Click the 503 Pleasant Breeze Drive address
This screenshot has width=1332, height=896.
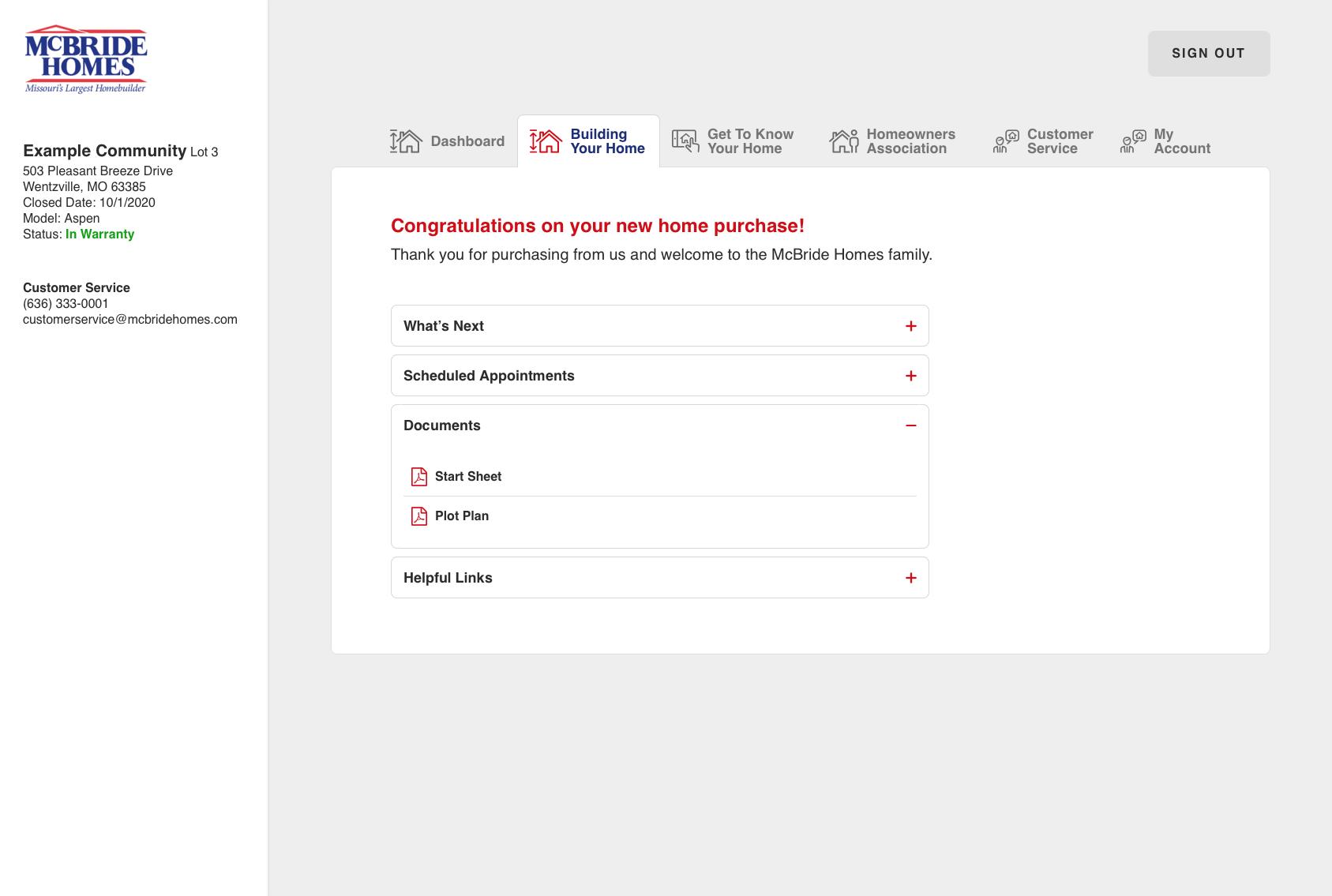click(98, 171)
